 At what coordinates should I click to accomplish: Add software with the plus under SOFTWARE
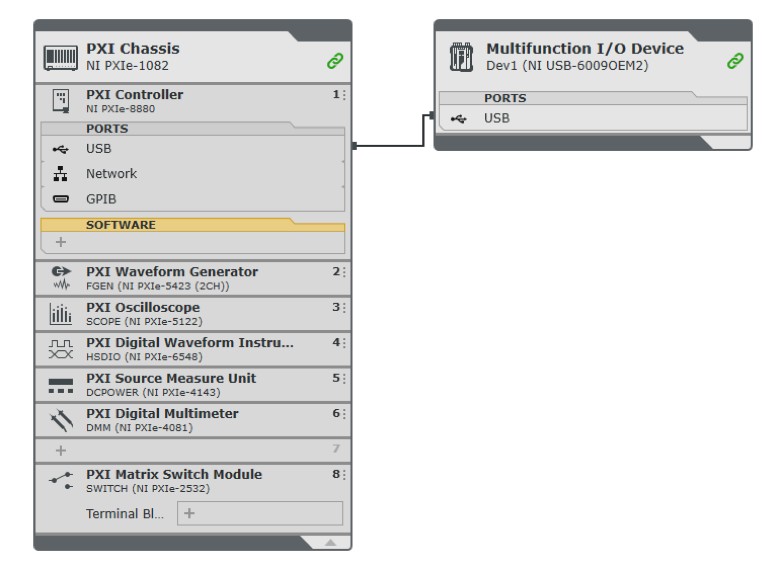click(x=61, y=242)
